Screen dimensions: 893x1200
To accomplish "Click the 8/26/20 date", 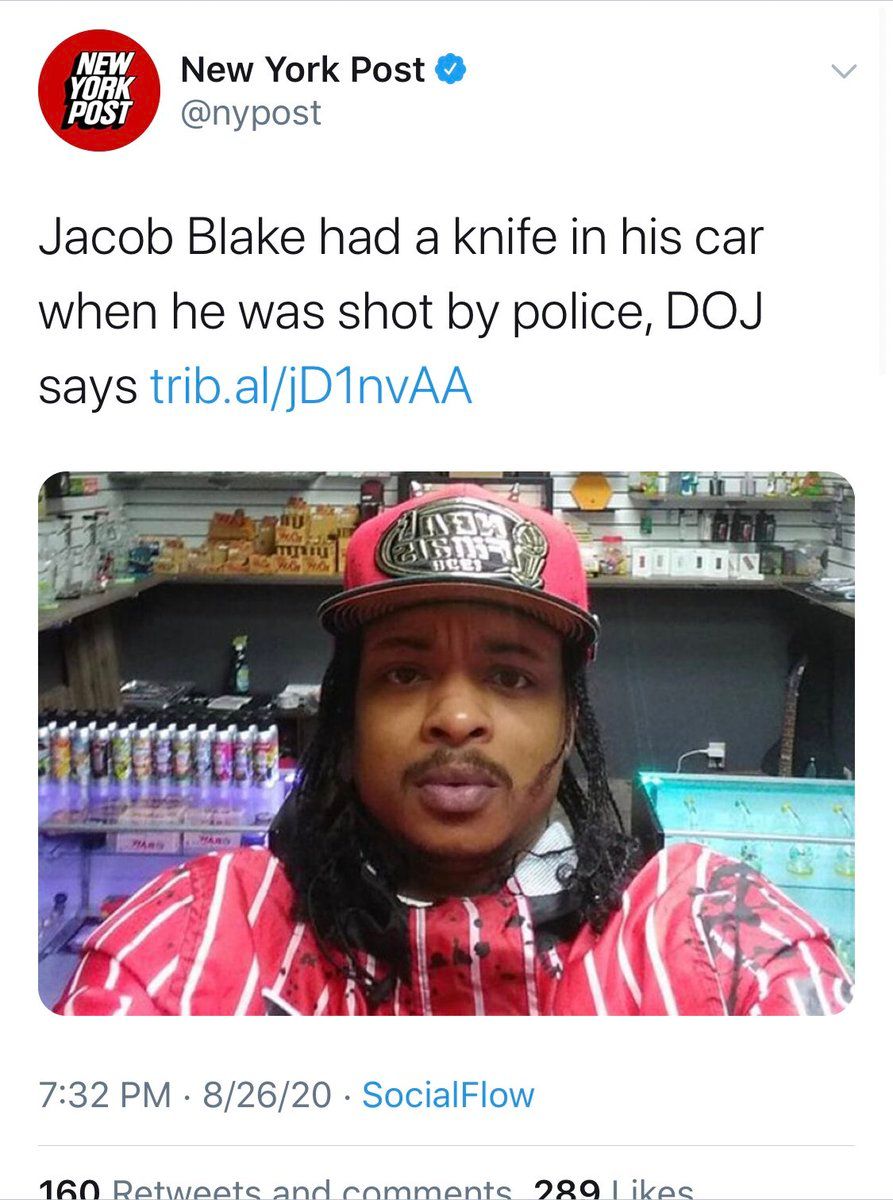I will pos(266,1094).
